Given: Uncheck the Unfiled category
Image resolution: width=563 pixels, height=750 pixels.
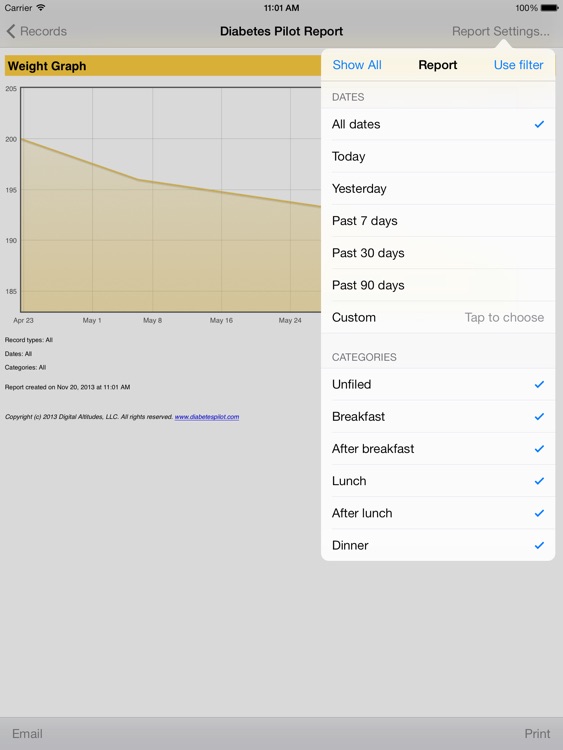Looking at the screenshot, I should click(x=438, y=385).
